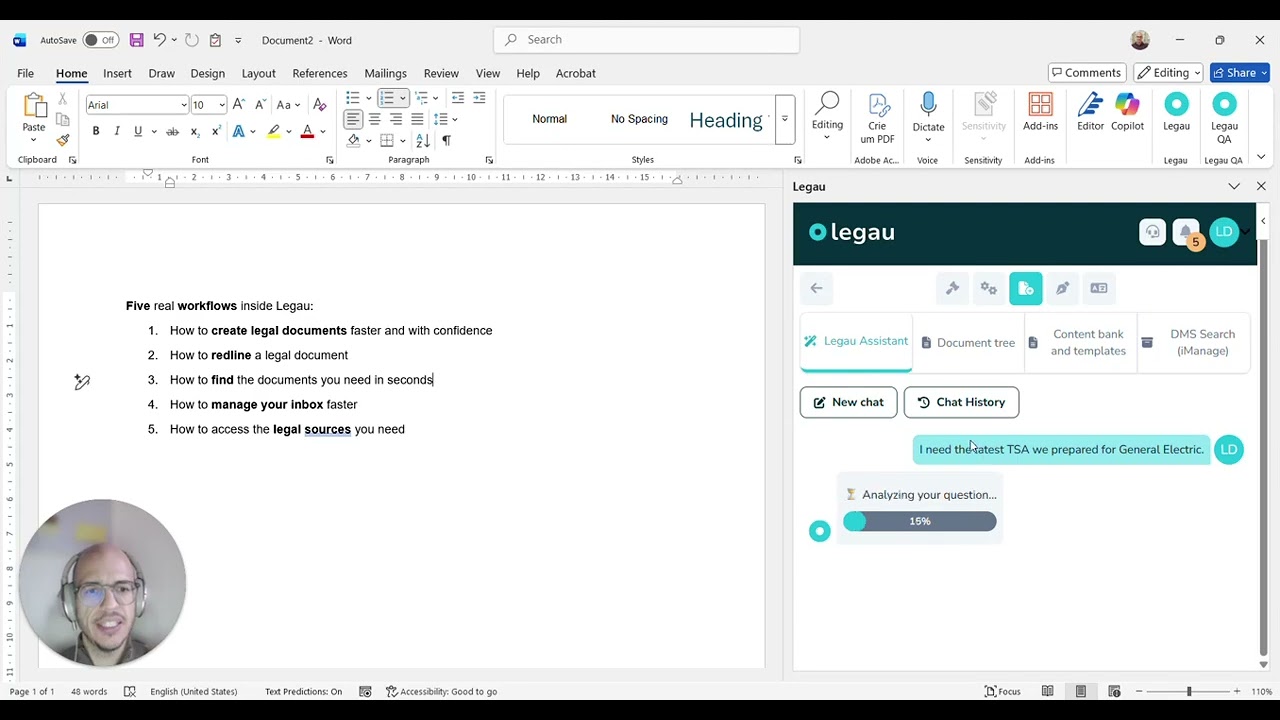
Task: Click the Decrease Font Size icon
Action: pos(260,105)
